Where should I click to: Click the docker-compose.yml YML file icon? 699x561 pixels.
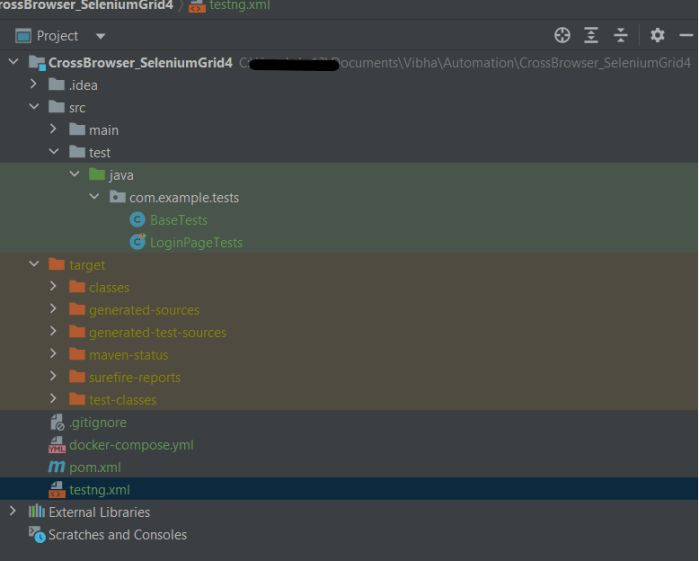57,445
